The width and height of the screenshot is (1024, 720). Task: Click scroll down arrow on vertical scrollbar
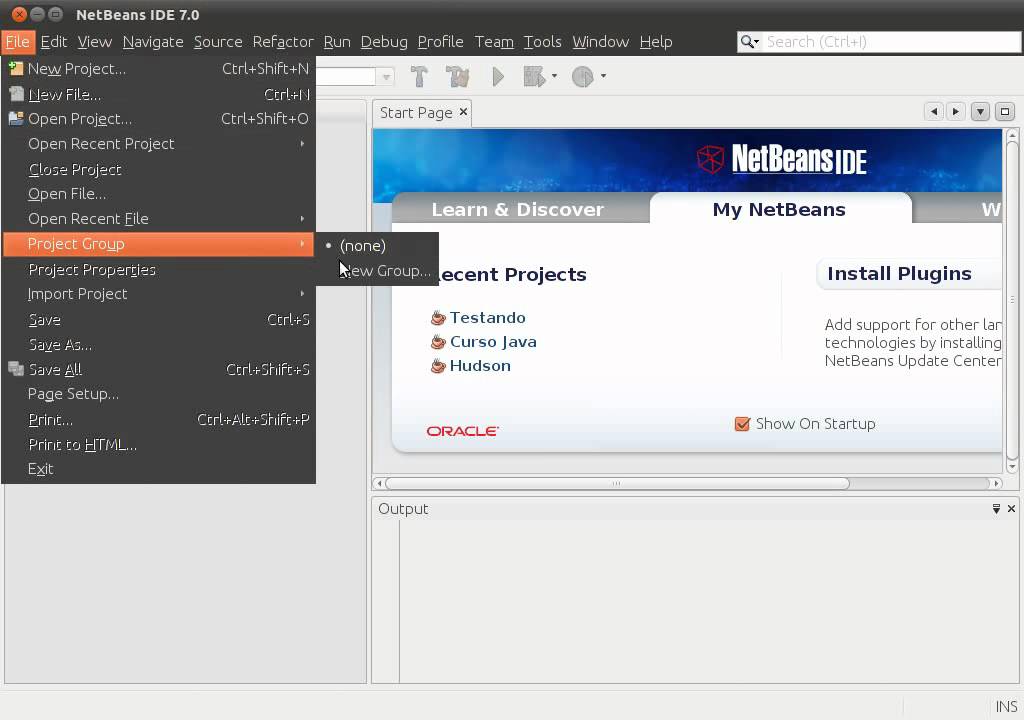click(1012, 466)
